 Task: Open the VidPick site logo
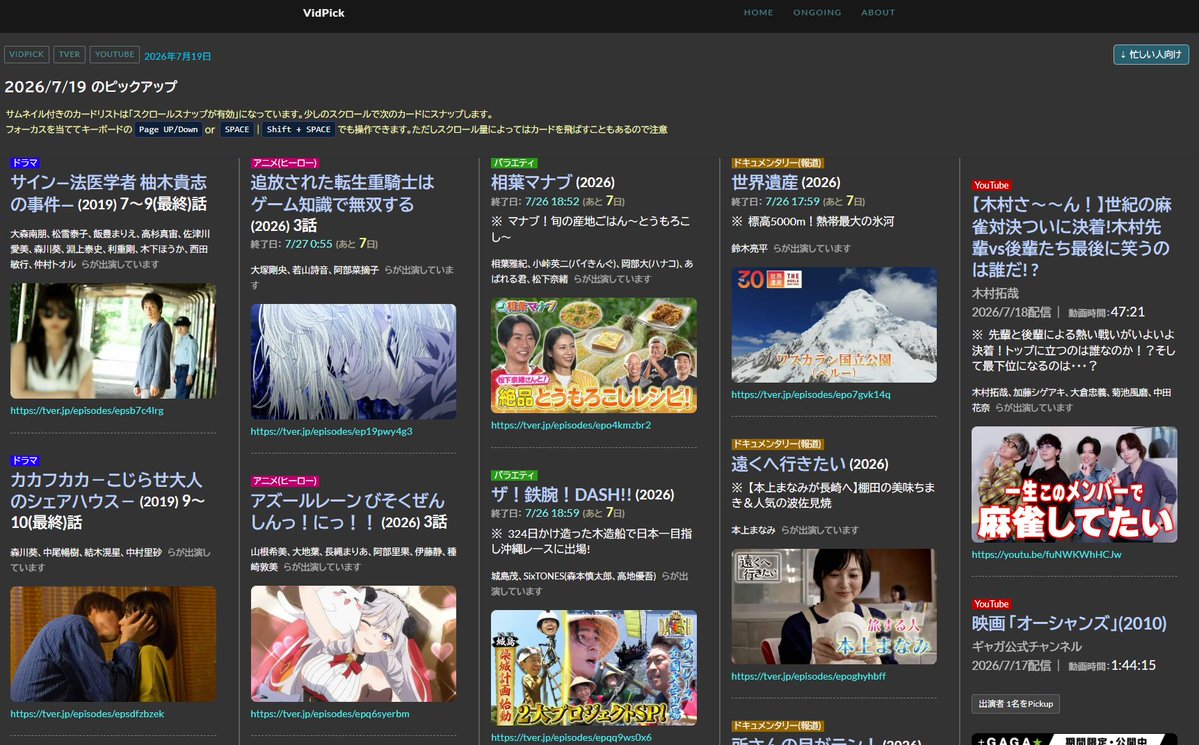(323, 13)
